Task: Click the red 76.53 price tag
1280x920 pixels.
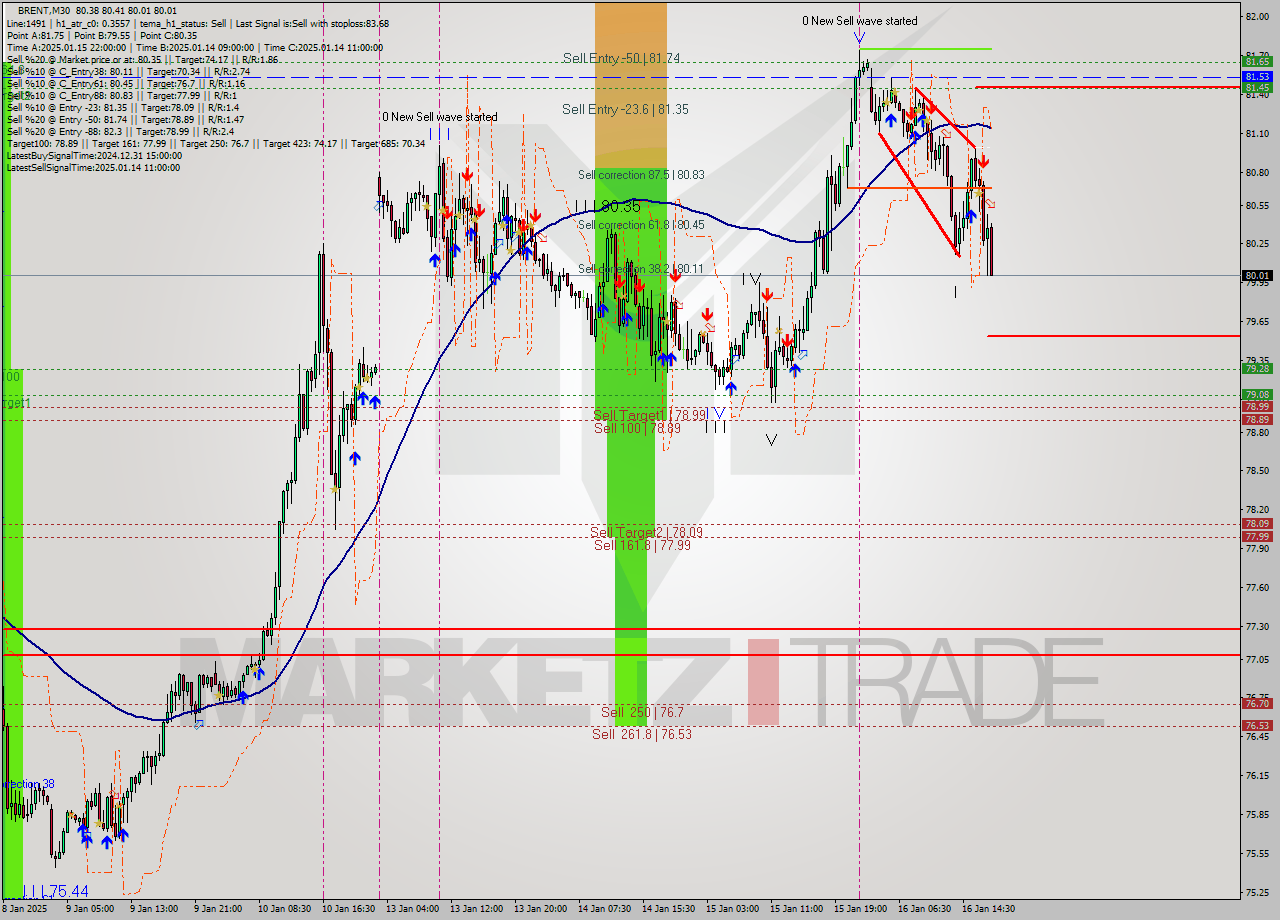Action: 1257,726
